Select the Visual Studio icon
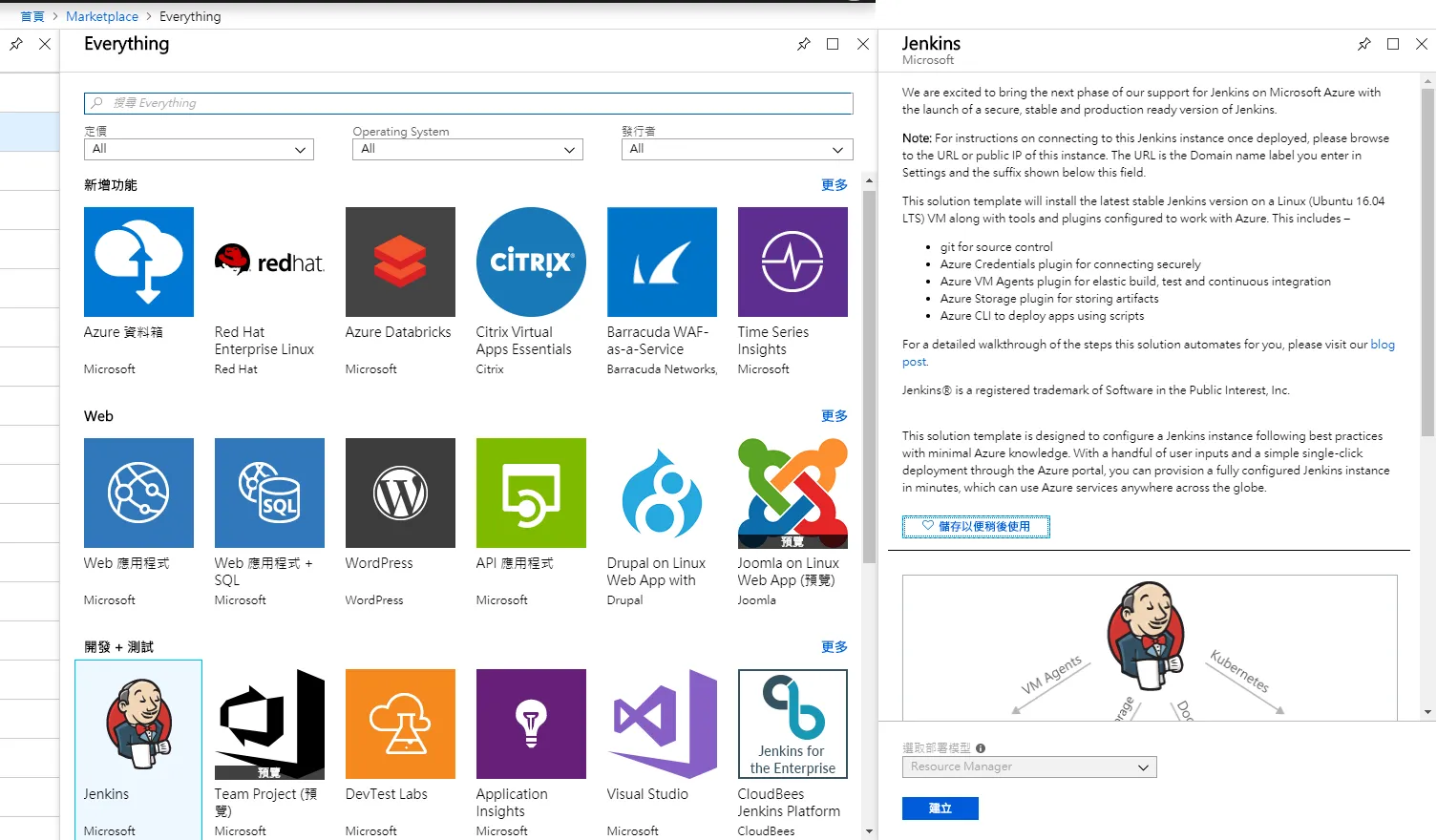This screenshot has width=1437, height=840. tap(662, 724)
